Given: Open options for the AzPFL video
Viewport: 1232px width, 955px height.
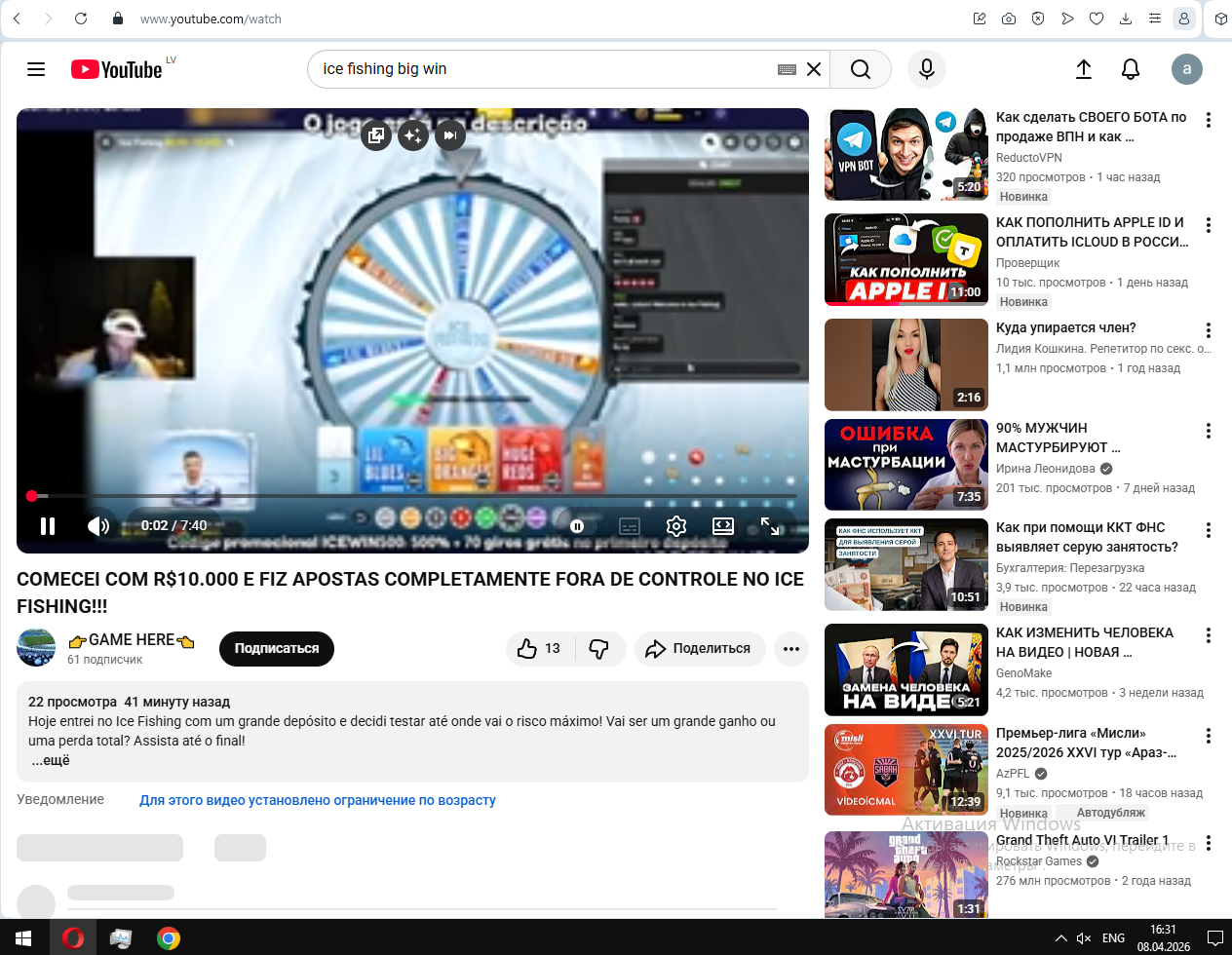Looking at the screenshot, I should tap(1209, 736).
